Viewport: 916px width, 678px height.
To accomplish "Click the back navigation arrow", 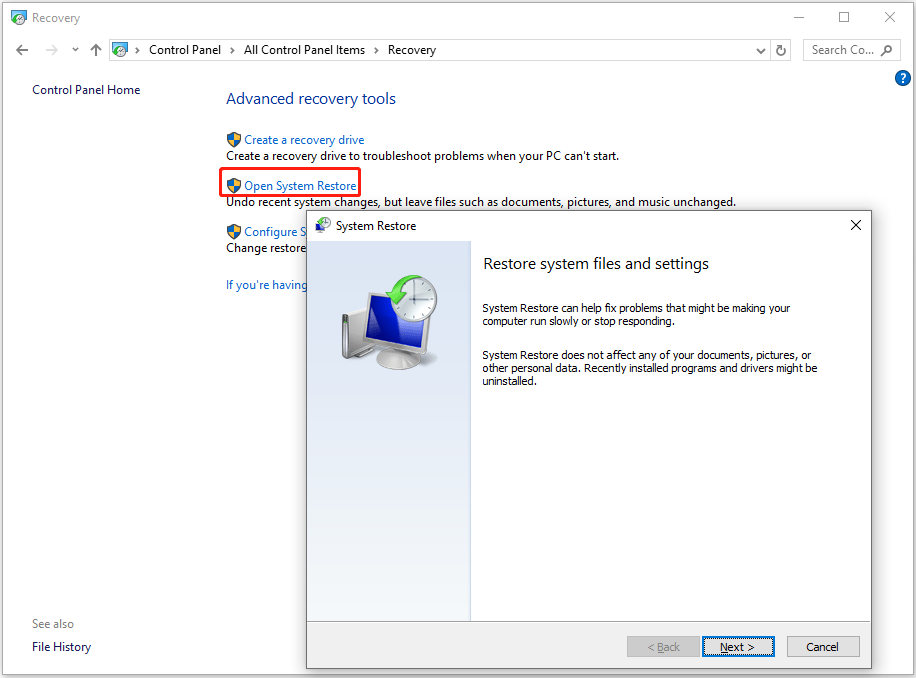I will point(22,49).
